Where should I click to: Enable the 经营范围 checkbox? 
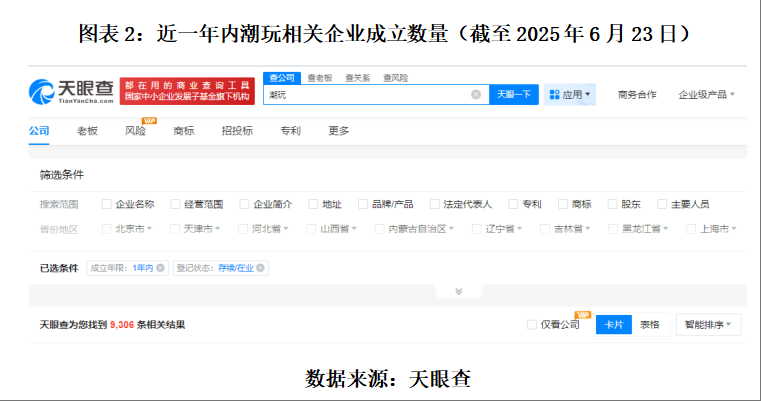pos(176,204)
